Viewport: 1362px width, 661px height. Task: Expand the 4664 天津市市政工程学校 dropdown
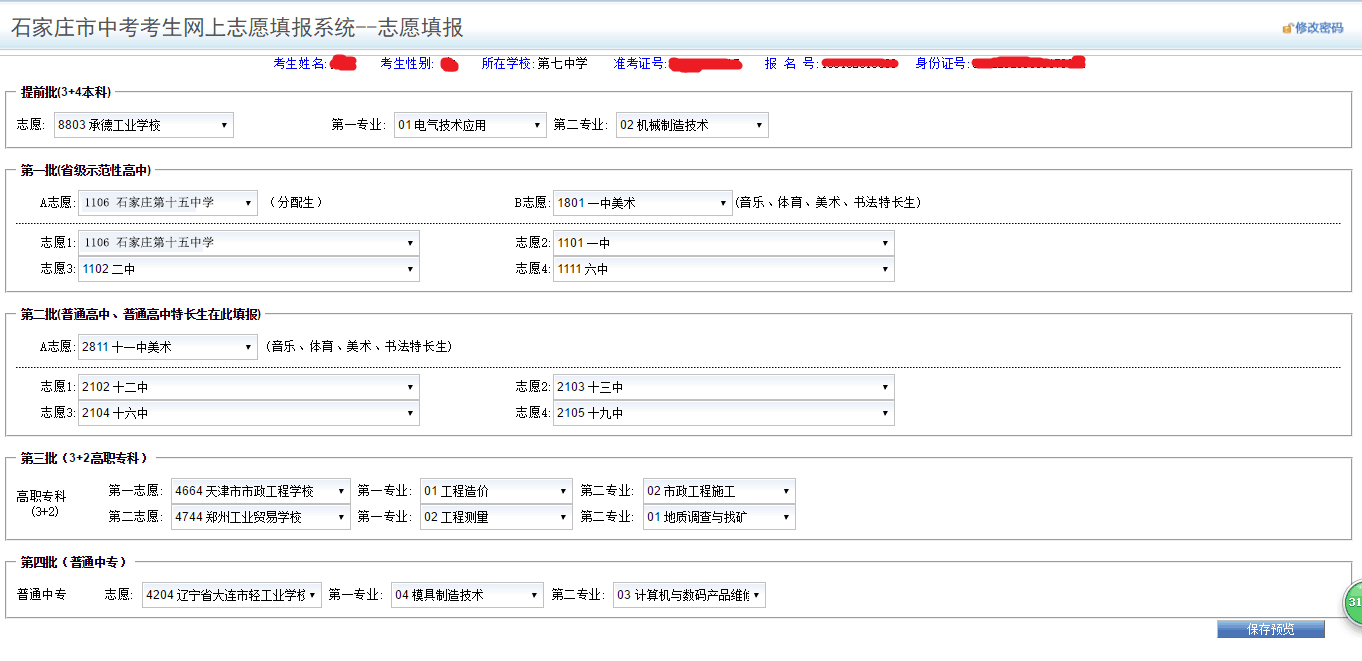tap(260, 491)
